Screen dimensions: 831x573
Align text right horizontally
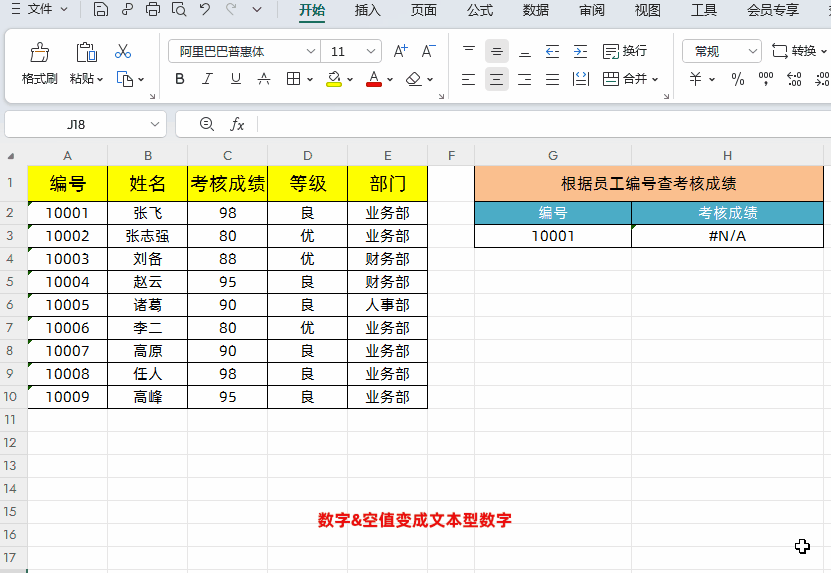pos(525,79)
